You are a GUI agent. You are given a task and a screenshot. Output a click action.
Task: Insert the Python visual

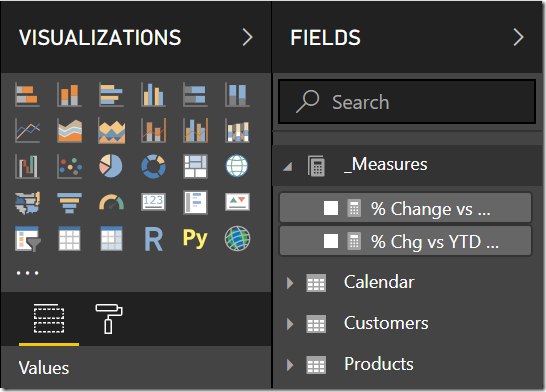pyautogui.click(x=195, y=238)
